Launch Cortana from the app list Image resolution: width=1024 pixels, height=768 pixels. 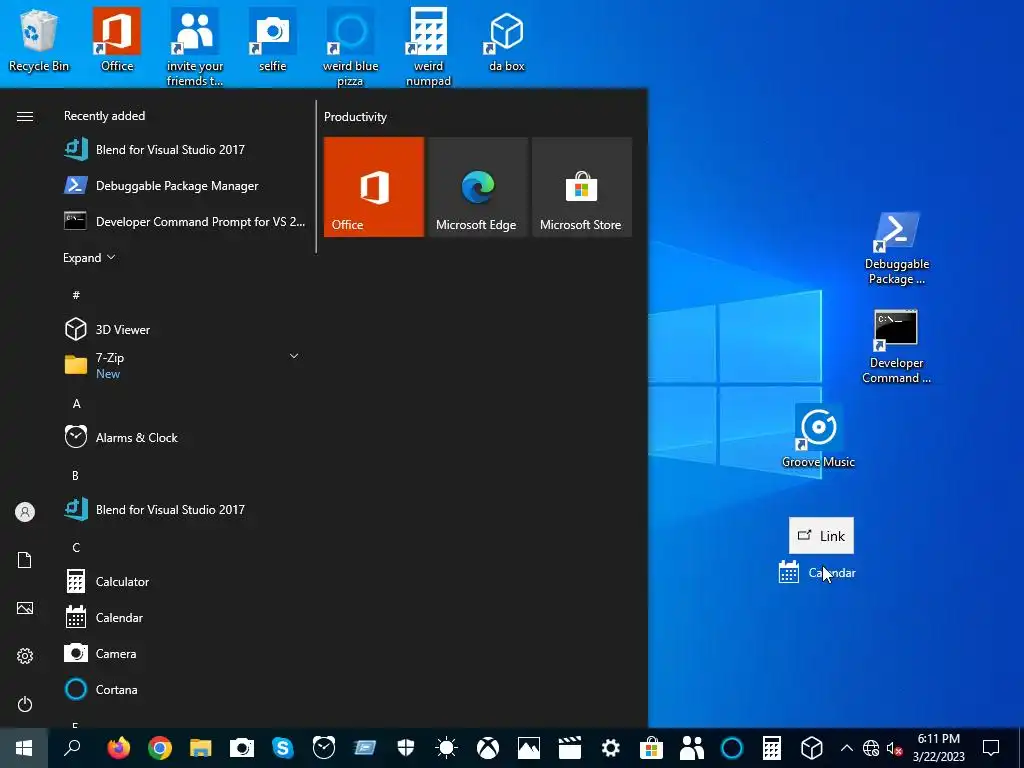(182, 690)
